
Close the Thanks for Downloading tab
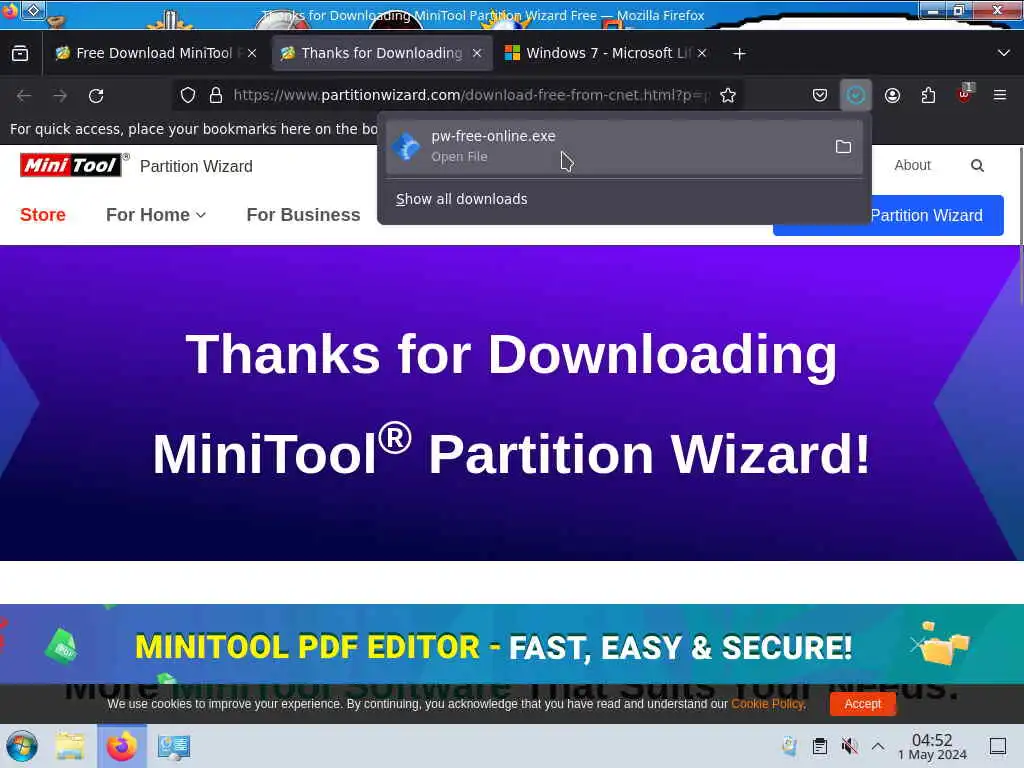coord(477,54)
